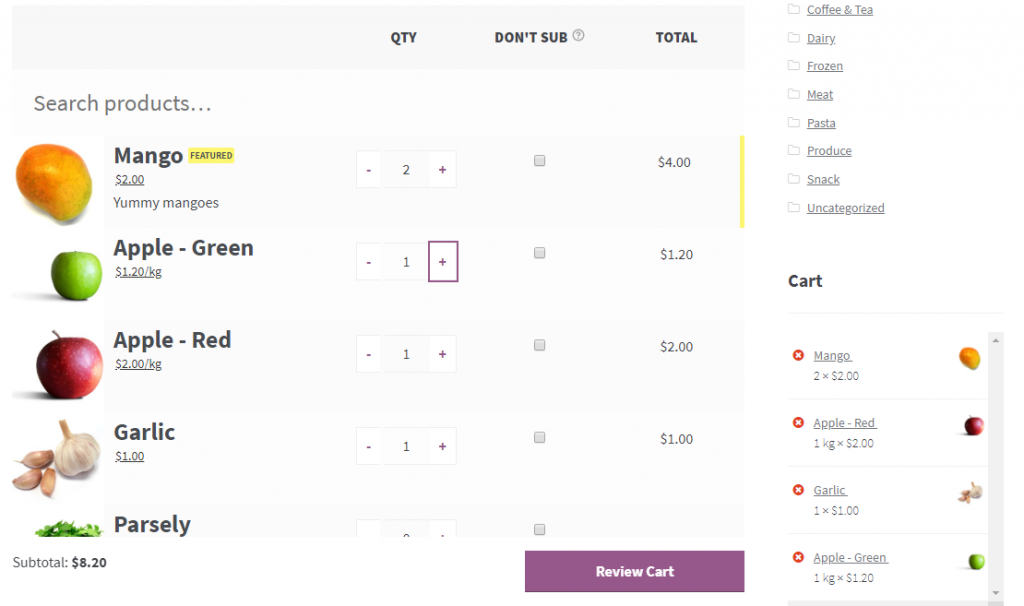
Task: Click the Subtotal $8.20 amount
Action: click(89, 562)
